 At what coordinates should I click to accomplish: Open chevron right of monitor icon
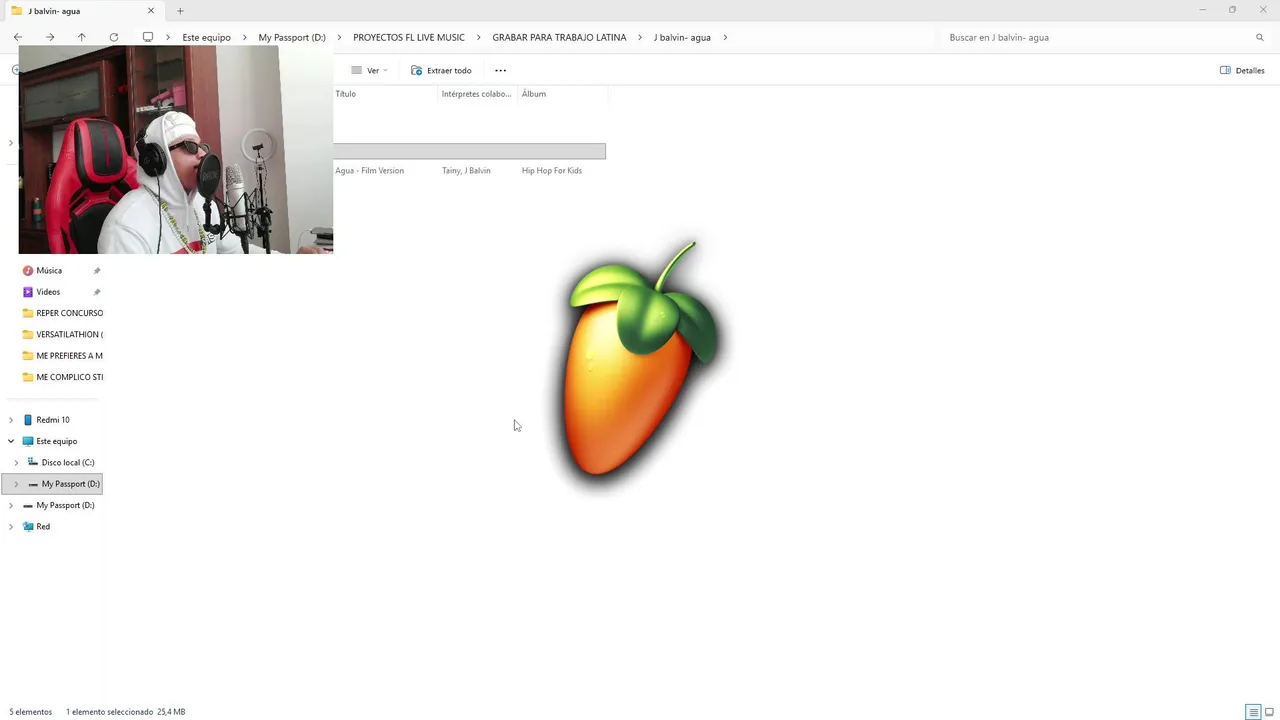[168, 37]
